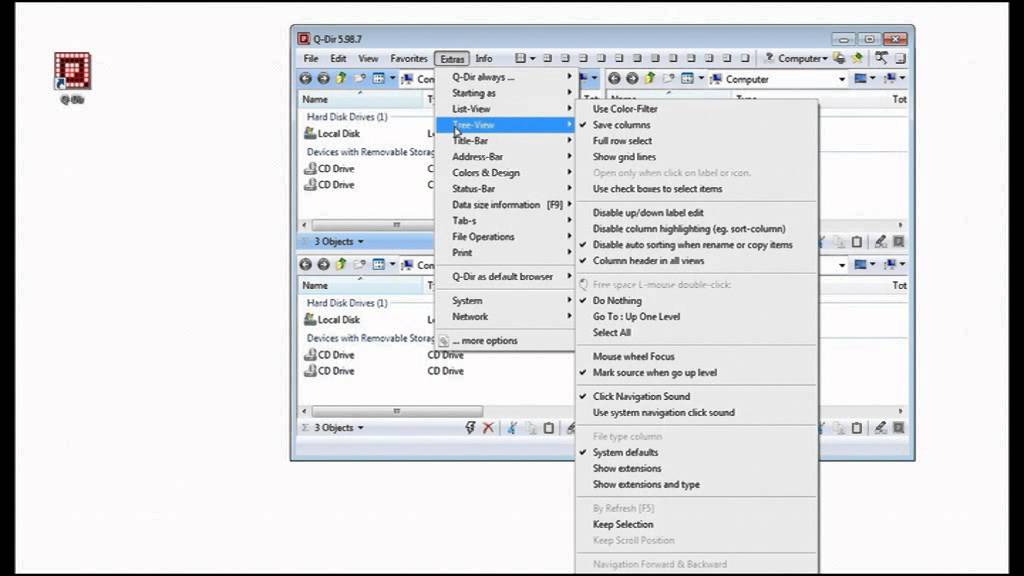
Task: Click new folder icon in top-right pane
Action: pos(668,79)
